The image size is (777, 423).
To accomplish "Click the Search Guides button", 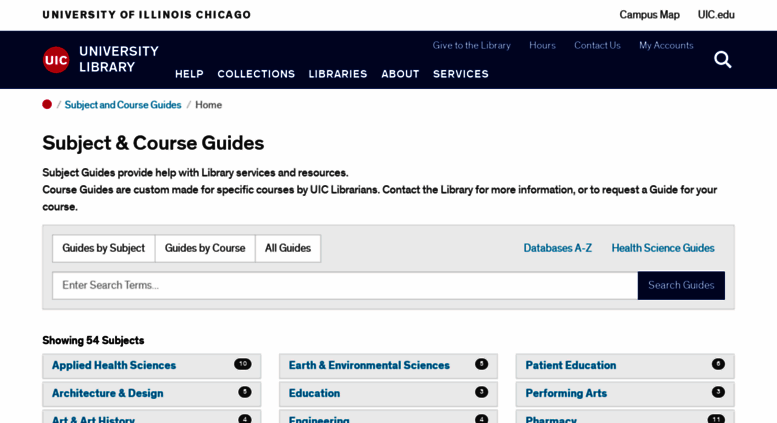I will click(x=681, y=285).
